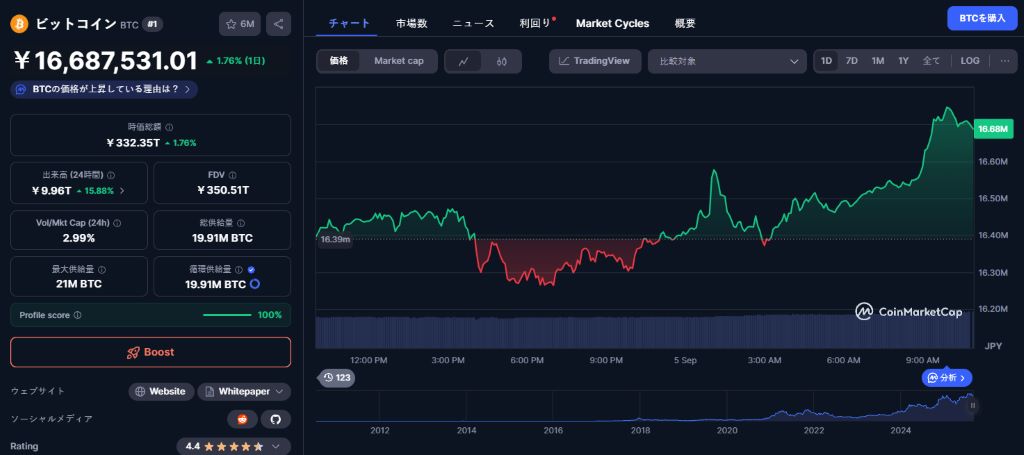
Task: Click the #1 rank badge
Action: [152, 24]
